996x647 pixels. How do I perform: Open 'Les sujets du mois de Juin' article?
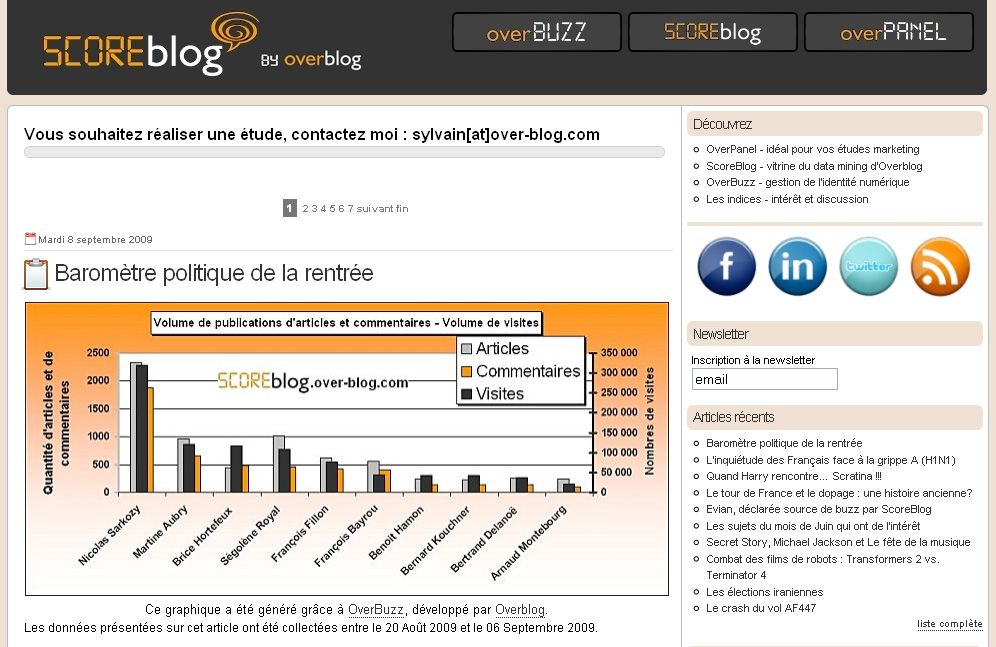coord(813,526)
